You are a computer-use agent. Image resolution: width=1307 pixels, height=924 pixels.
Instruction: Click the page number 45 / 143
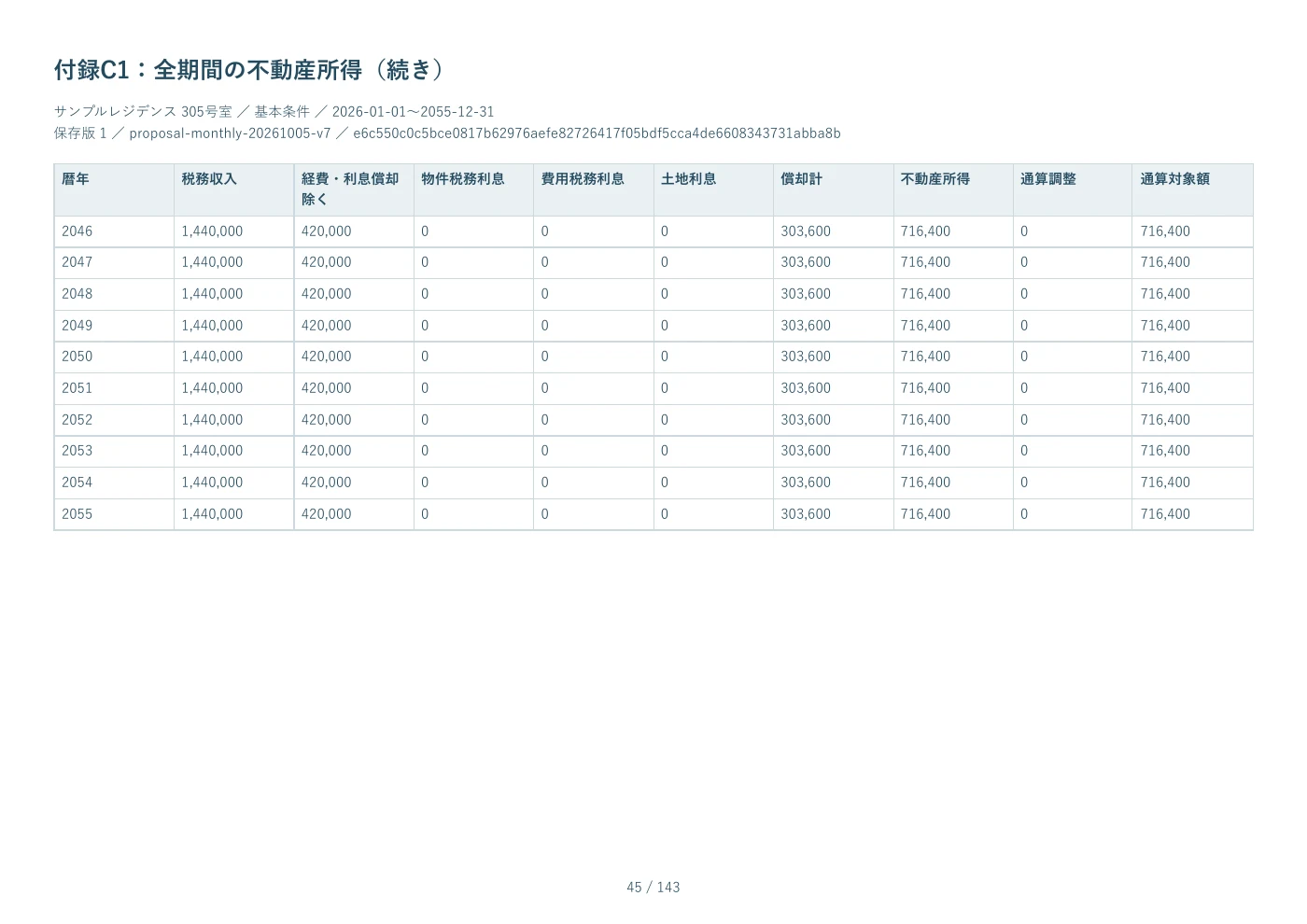coord(653,888)
